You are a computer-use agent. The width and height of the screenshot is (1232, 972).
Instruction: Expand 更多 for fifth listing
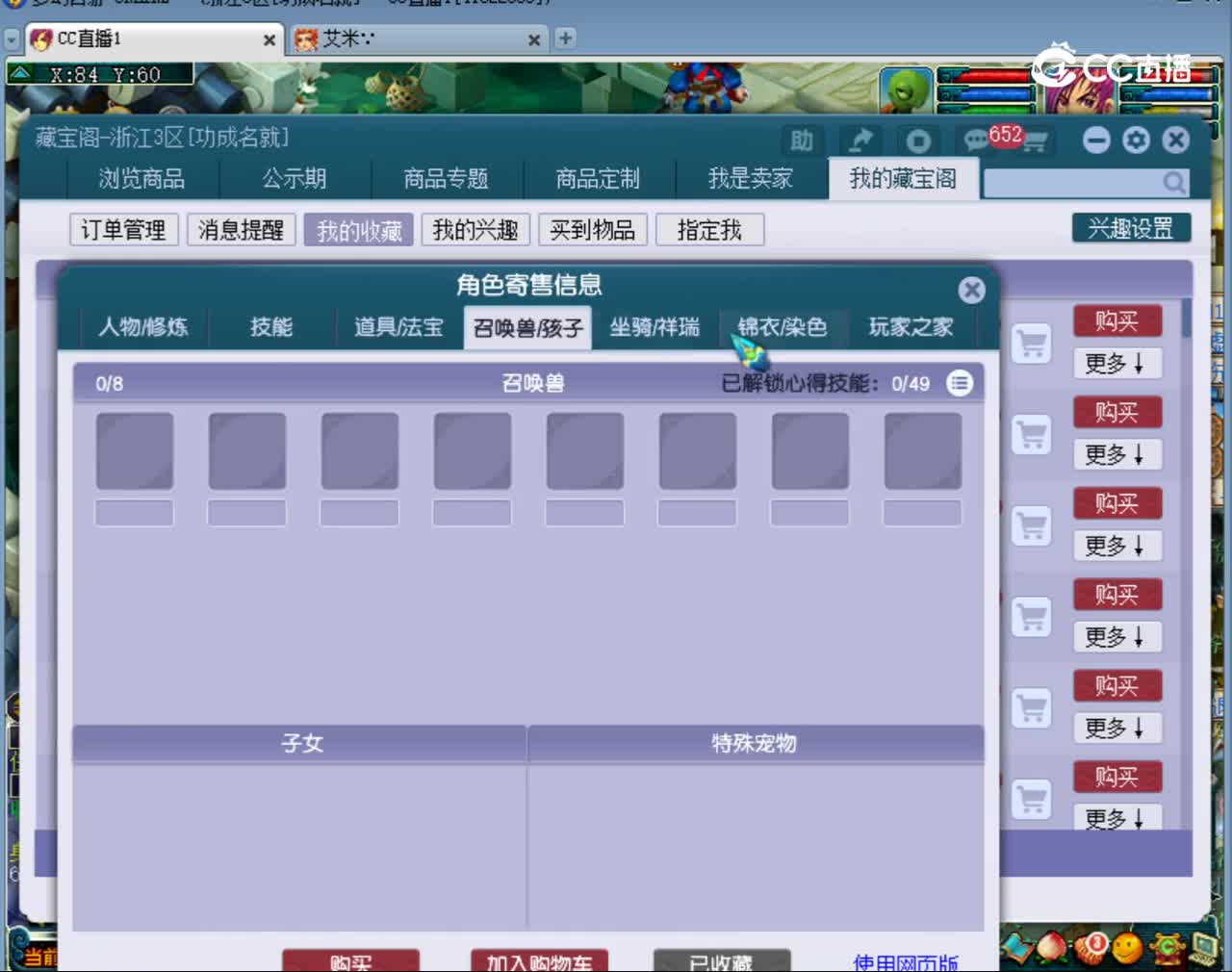pos(1117,728)
